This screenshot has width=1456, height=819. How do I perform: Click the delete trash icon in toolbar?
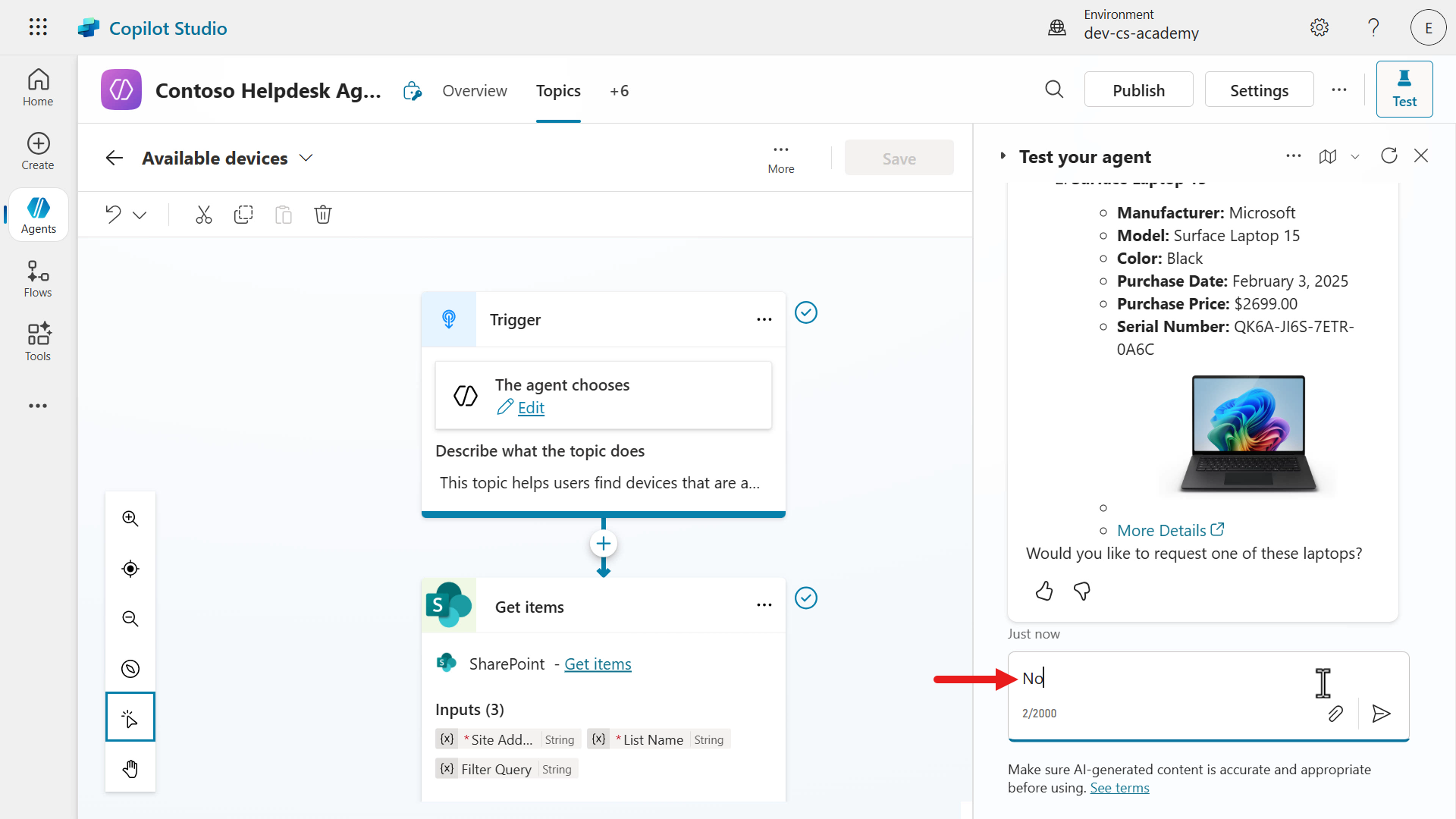pos(323,215)
